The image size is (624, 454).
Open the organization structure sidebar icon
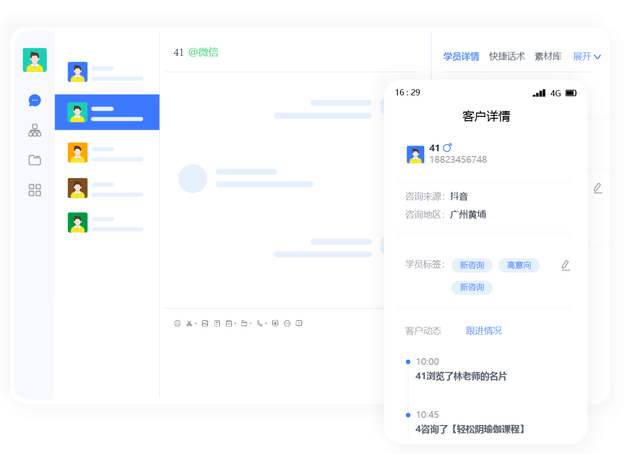click(x=35, y=130)
